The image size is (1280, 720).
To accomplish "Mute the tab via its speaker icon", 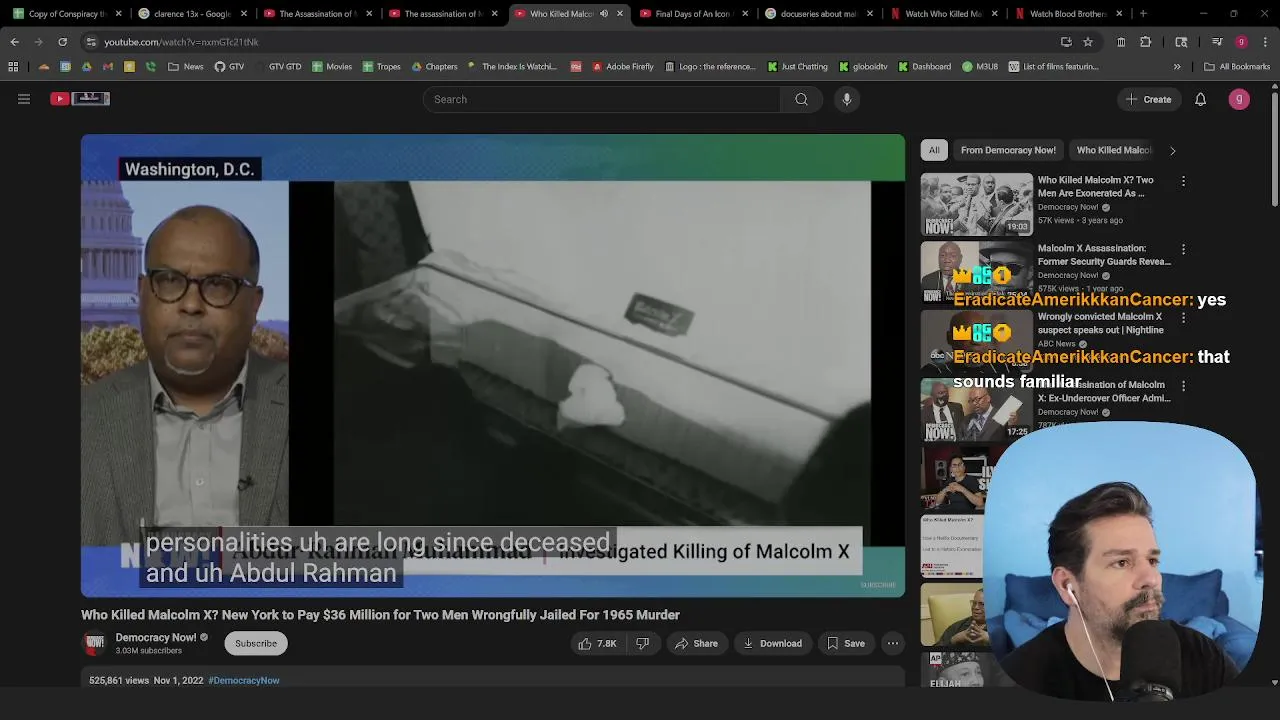I will (x=603, y=14).
